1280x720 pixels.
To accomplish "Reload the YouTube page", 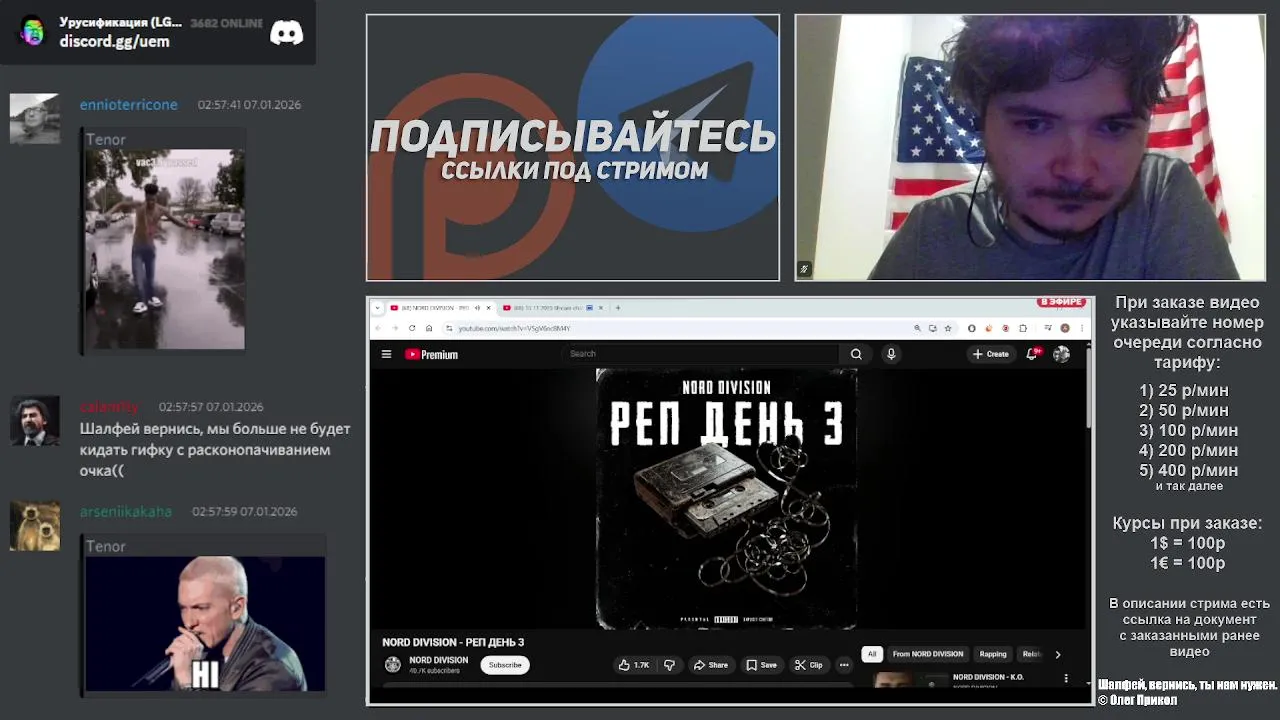I will [412, 328].
